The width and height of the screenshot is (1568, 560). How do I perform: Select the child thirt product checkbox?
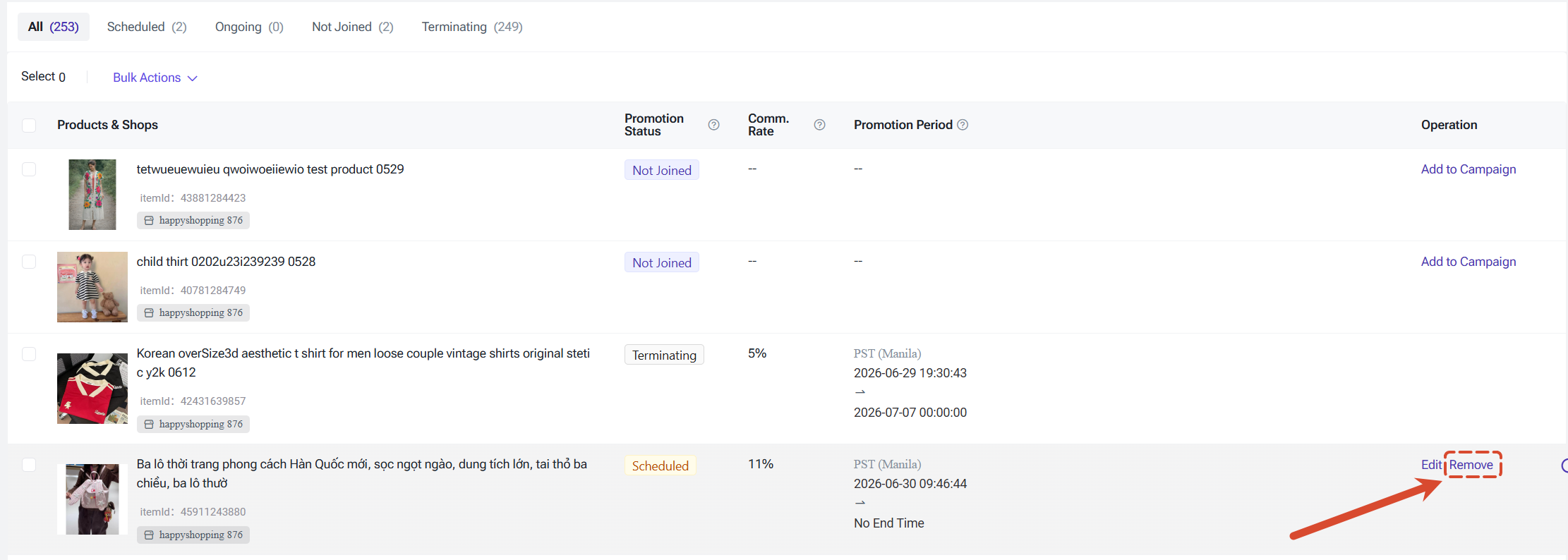[x=29, y=262]
